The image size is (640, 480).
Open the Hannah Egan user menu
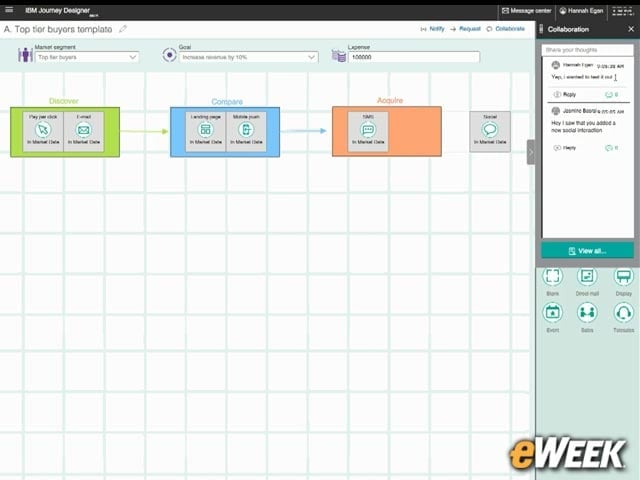(581, 11)
